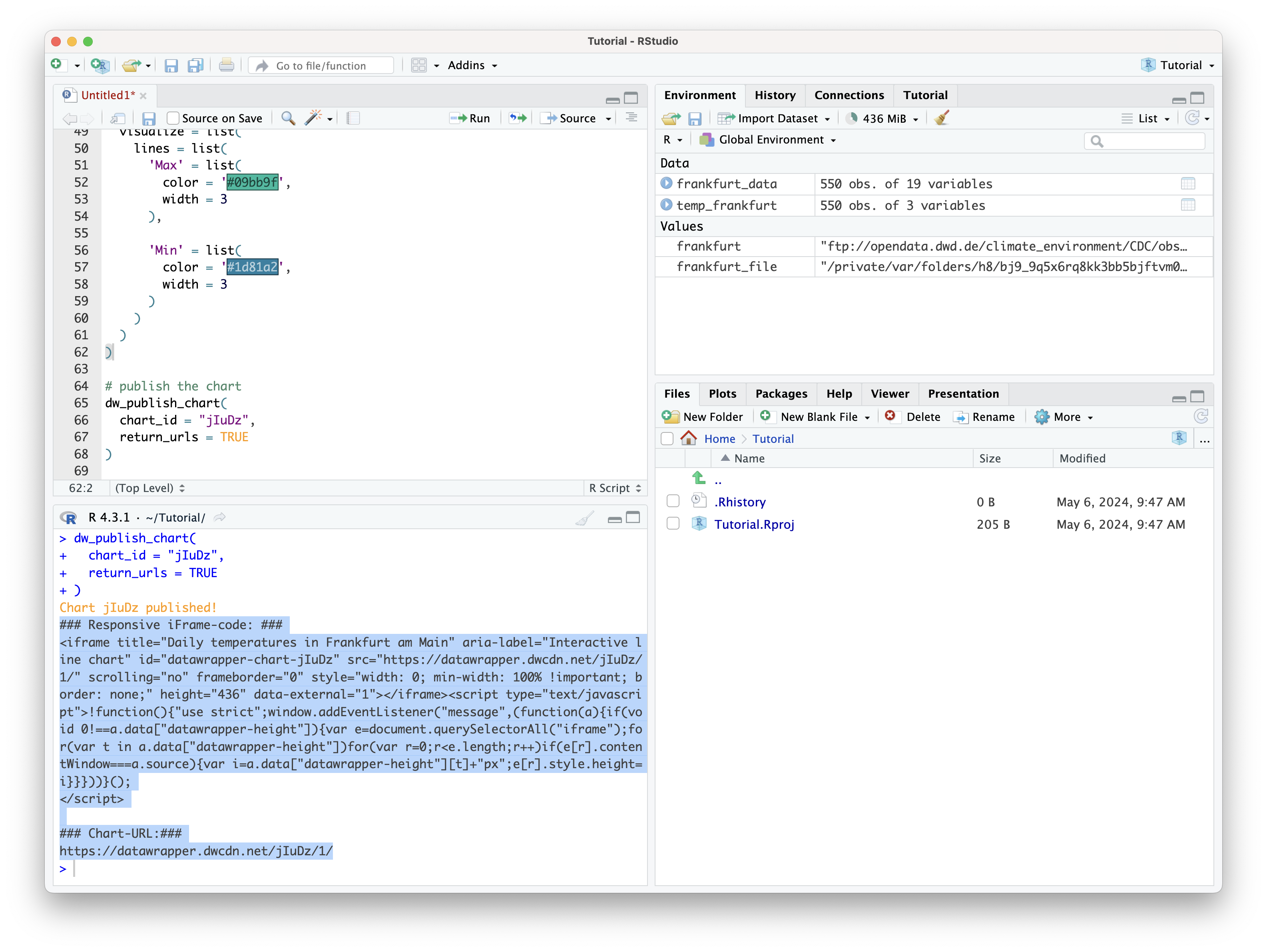Go to parent directory up arrow
The height and width of the screenshot is (952, 1267).
[699, 478]
